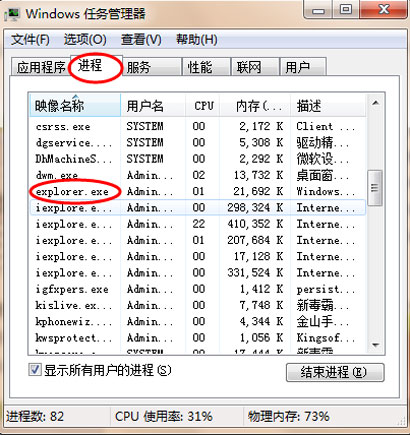The image size is (410, 435).
Task: Click the process list scroll down arrow
Action: [376, 345]
